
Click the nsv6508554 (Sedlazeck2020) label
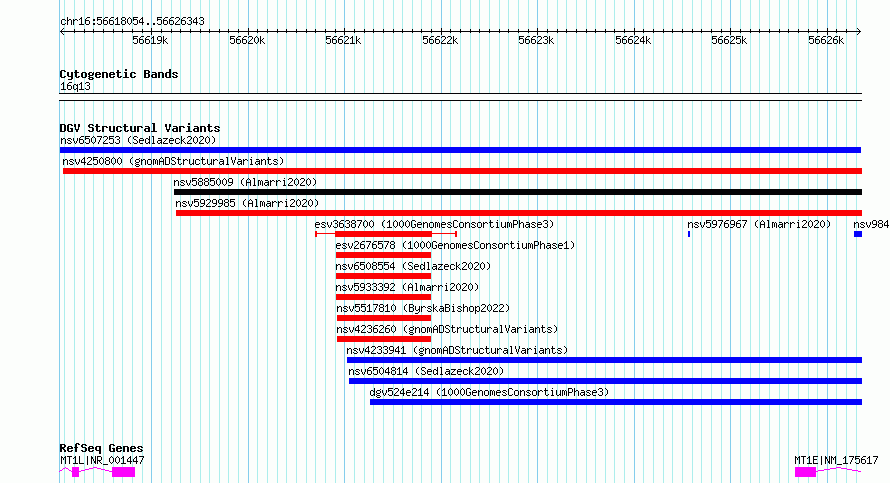[413, 266]
